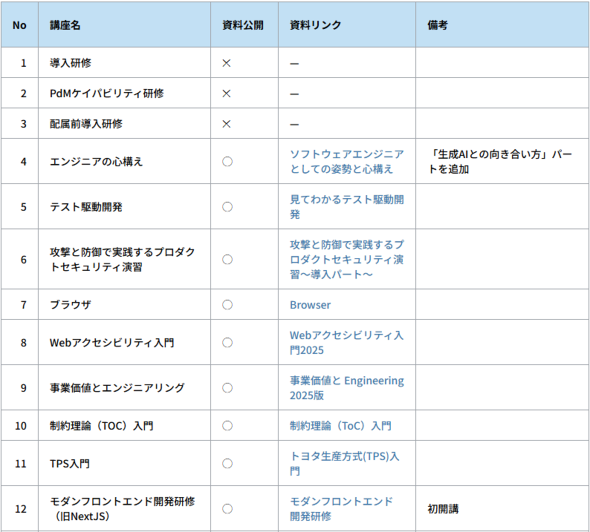Viewport: 590px width, 532px height.
Task: Select the 攻撃と防御で実践するプロダクトセキュリティ演習 course name
Action: pos(122,259)
